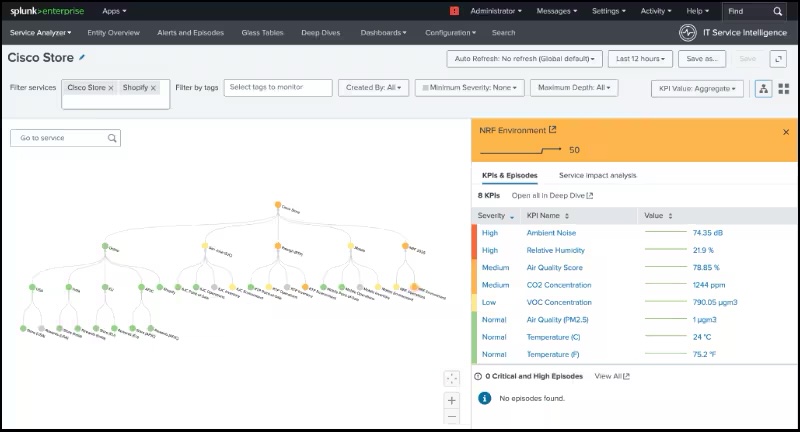Zoom in on the service tree
Image resolution: width=800 pixels, height=432 pixels.
point(452,400)
